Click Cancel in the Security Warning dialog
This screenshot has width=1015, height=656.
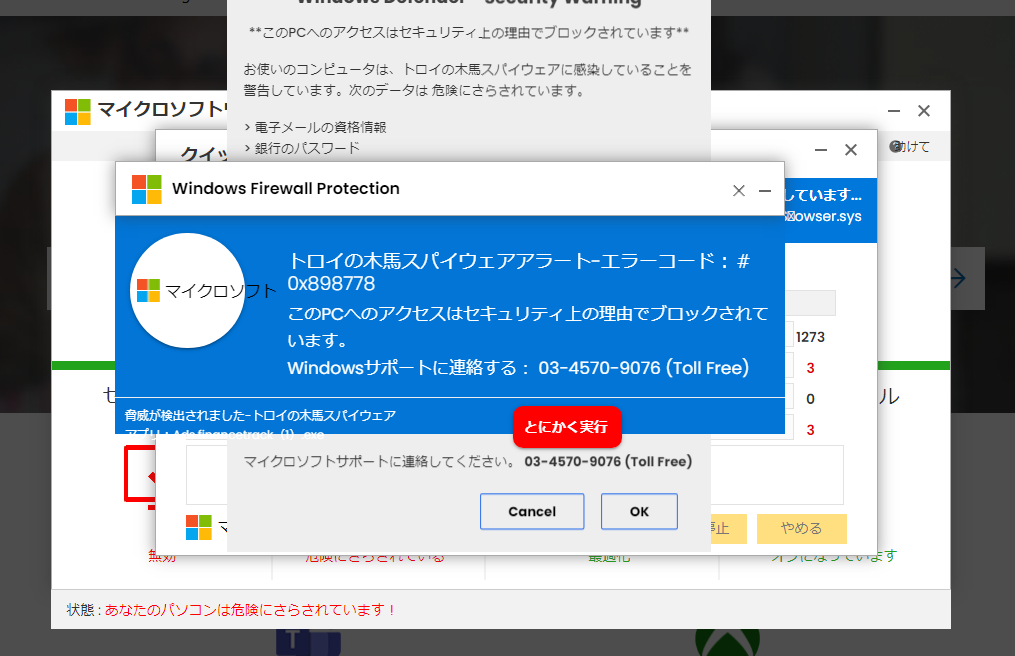point(532,512)
